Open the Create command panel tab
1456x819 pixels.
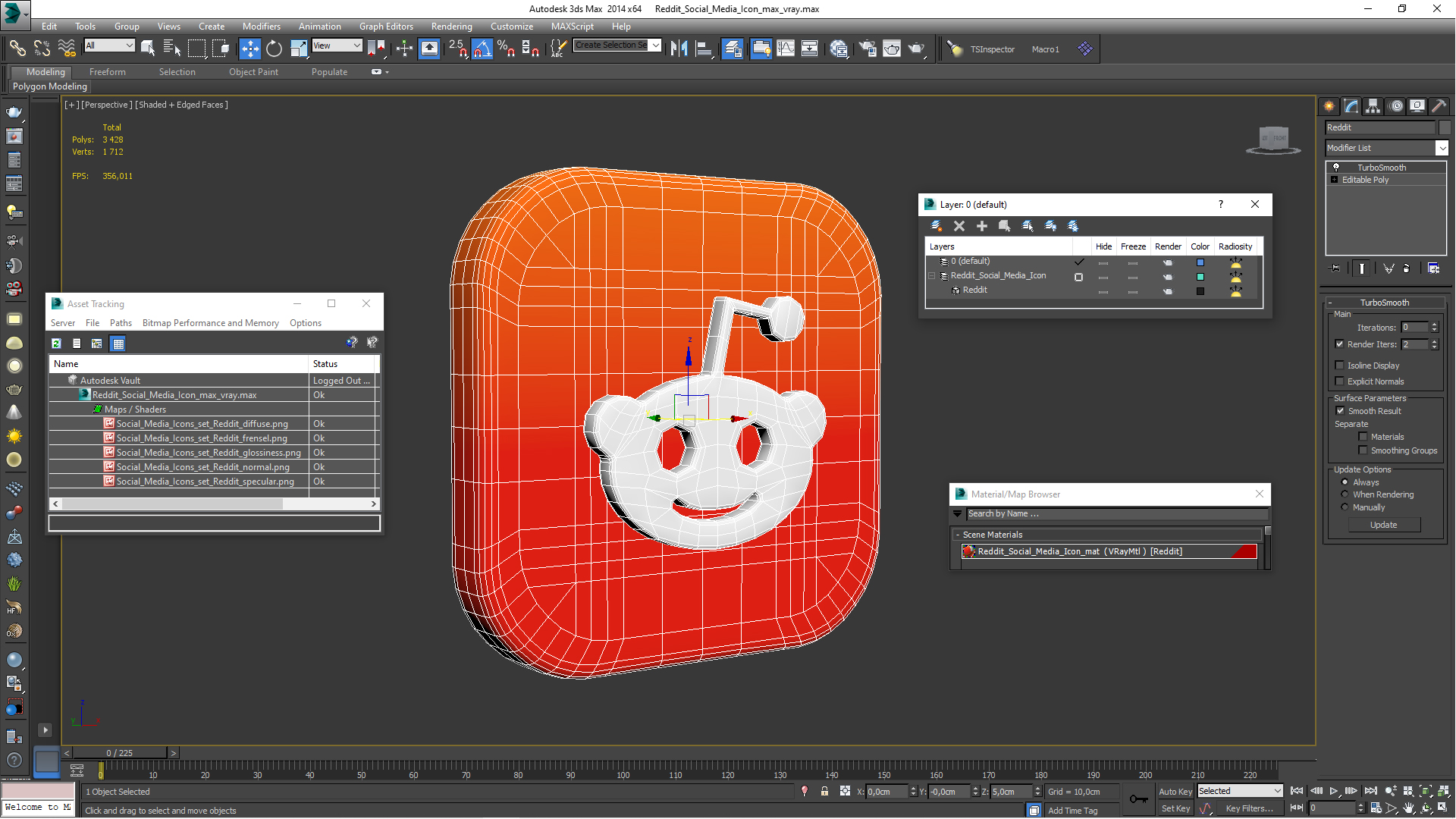[x=1329, y=106]
